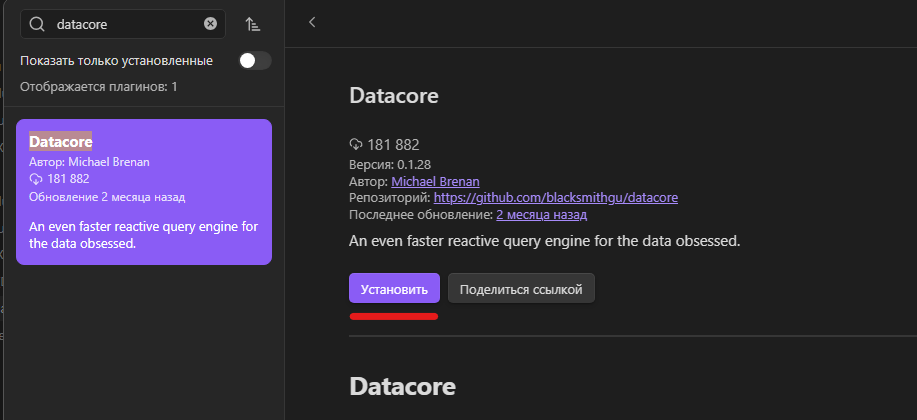This screenshot has height=420, width=917.
Task: Click the Автор: Michael Brenan card text
Action: point(89,162)
